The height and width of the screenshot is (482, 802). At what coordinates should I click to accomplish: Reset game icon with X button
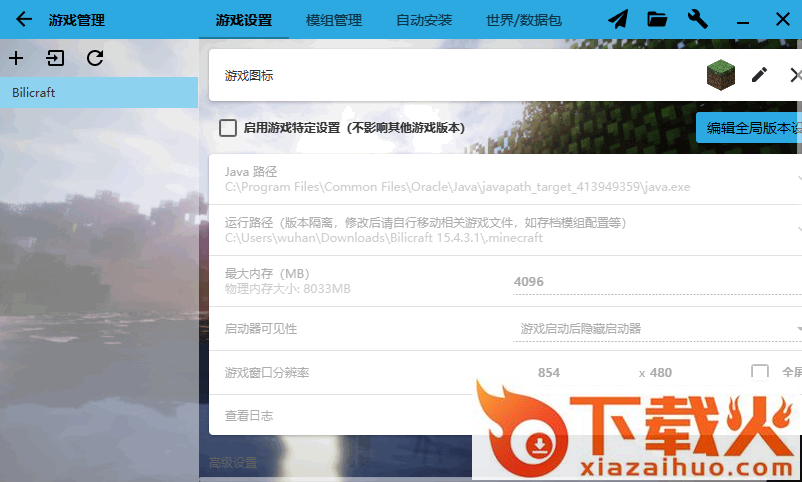[x=795, y=75]
